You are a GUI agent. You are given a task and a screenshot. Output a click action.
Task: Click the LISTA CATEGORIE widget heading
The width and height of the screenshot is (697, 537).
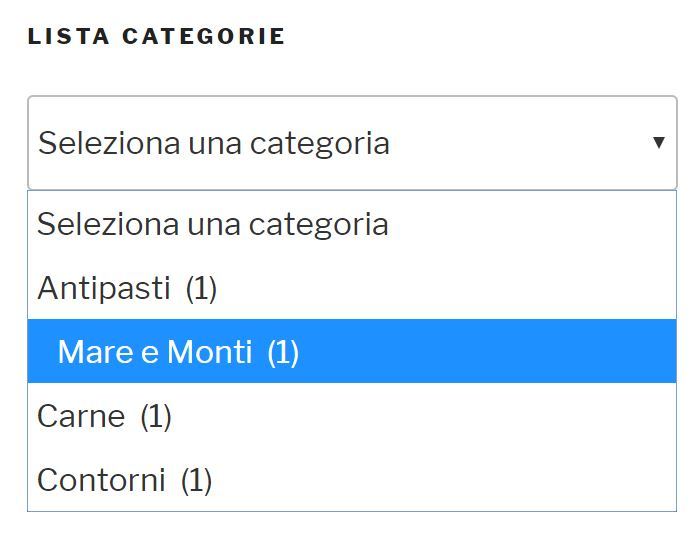click(156, 36)
